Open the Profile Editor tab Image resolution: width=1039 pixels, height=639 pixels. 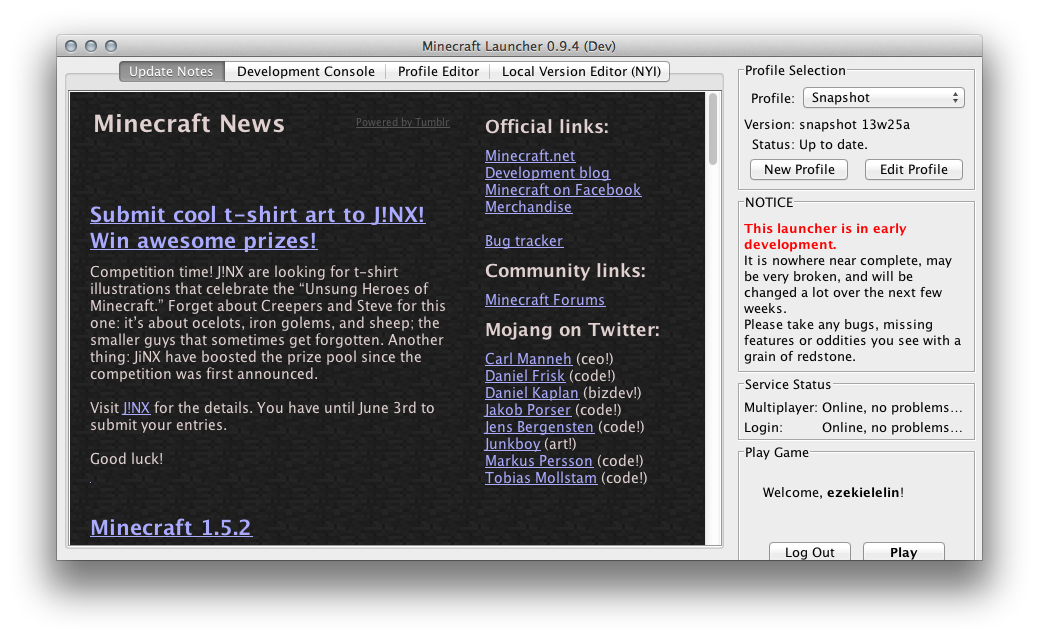pyautogui.click(x=439, y=72)
